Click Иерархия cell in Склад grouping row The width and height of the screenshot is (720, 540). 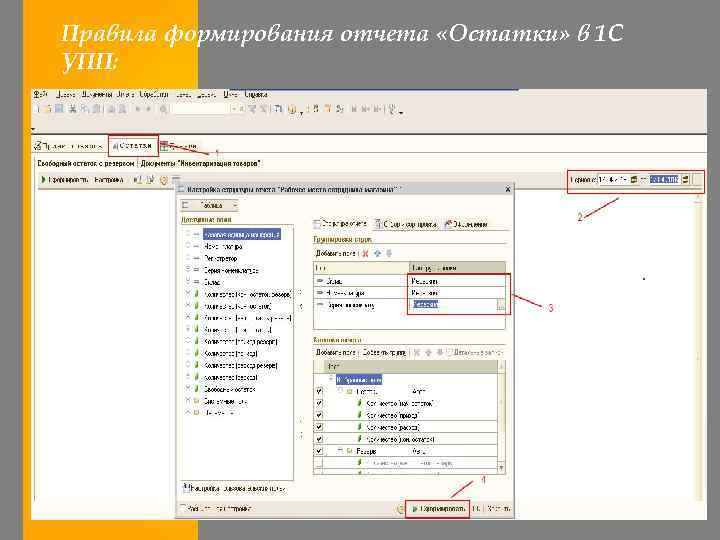pyautogui.click(x=456, y=281)
